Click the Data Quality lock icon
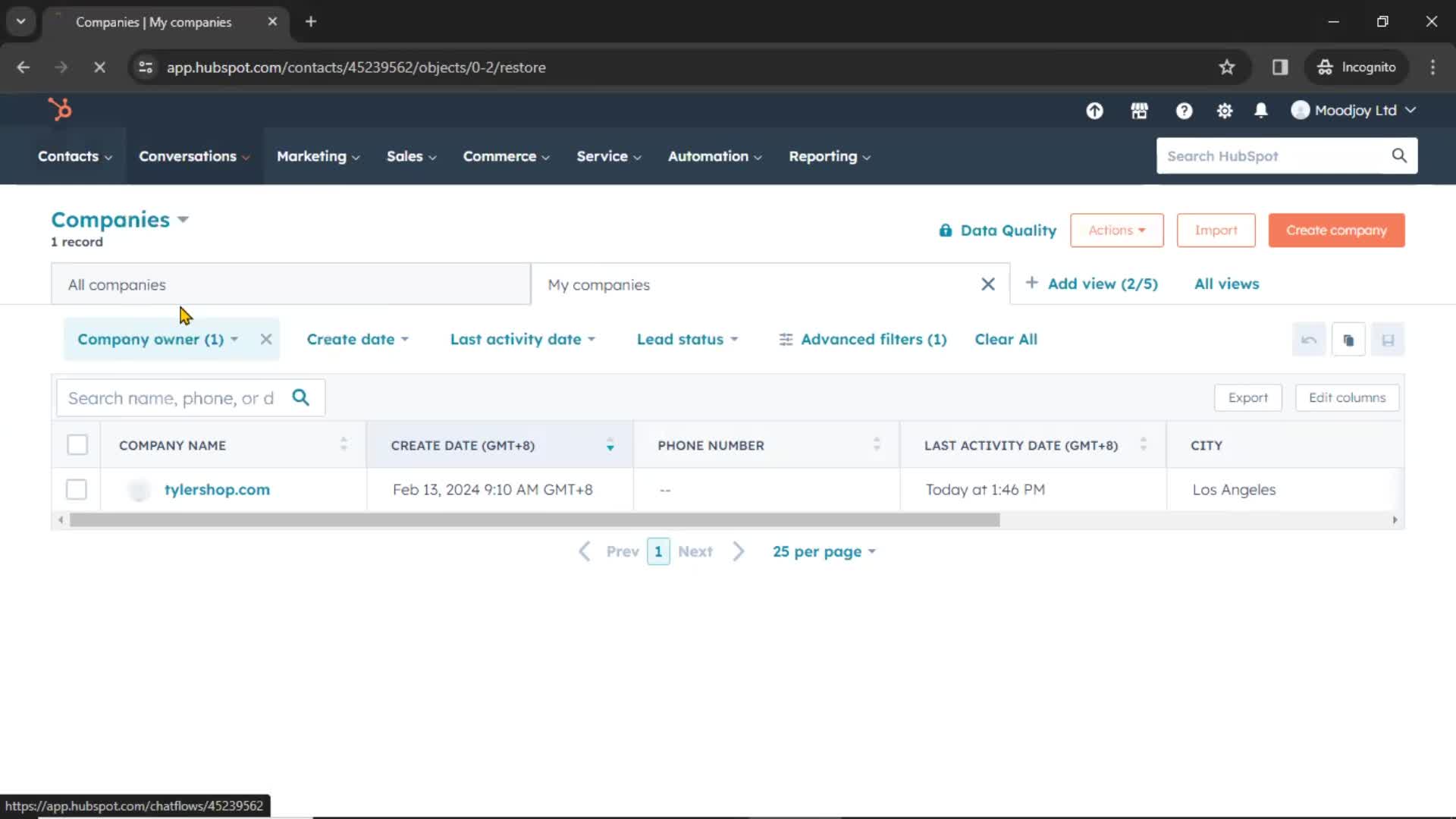Screen dimensions: 1456x819 pos(945,231)
